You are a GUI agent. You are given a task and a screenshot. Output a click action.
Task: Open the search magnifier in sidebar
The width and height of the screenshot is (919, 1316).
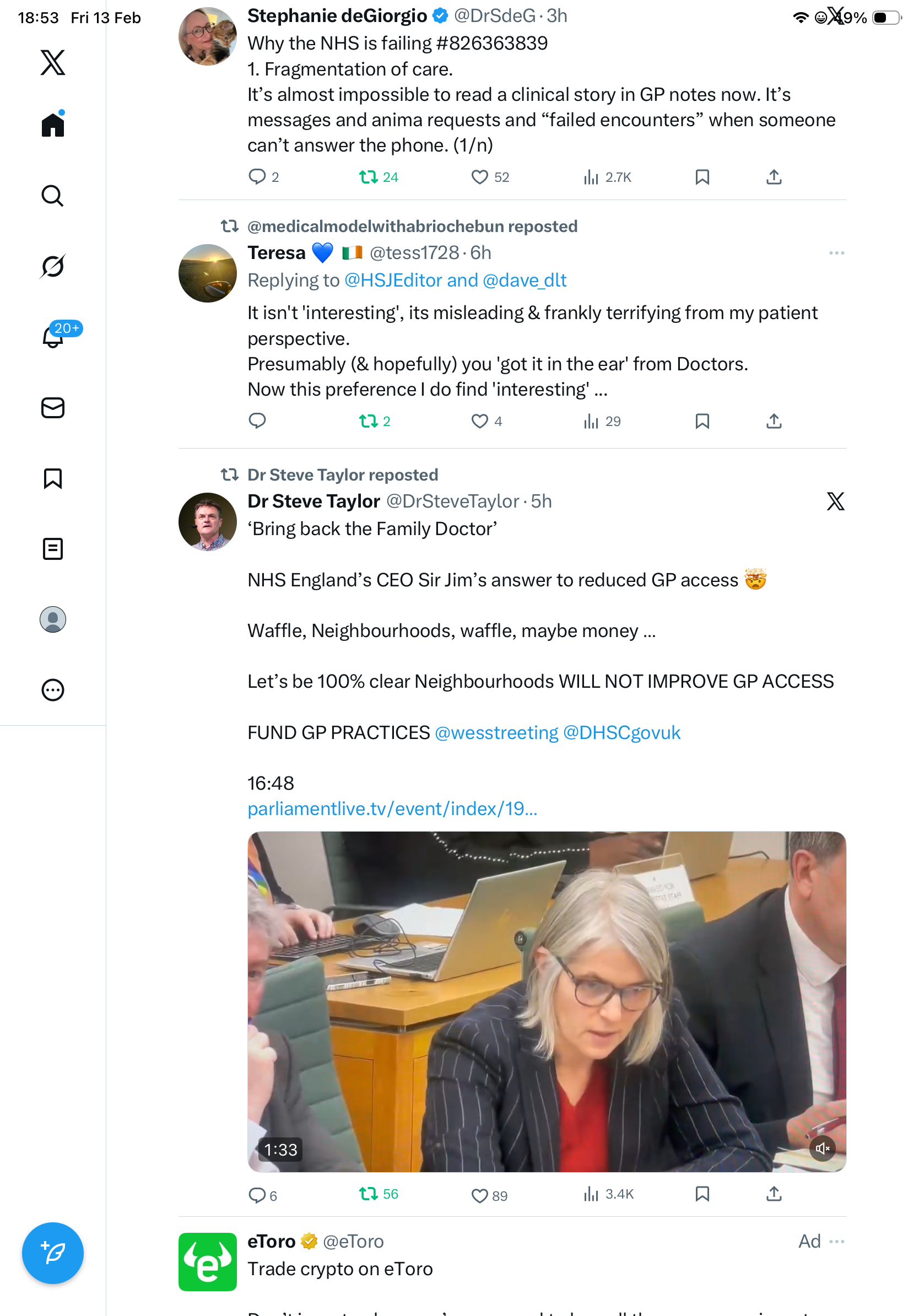[53, 196]
